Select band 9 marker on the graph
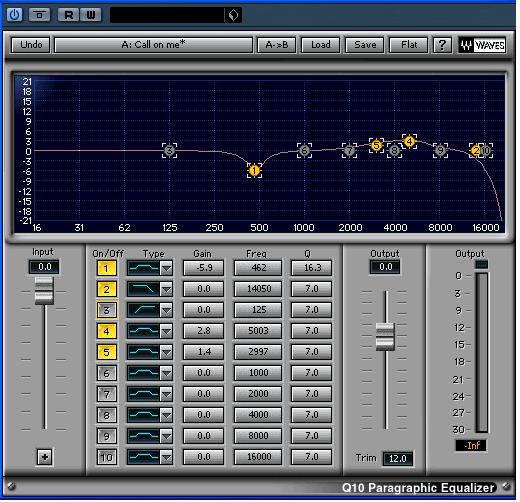Viewport: 520px width, 502px height. click(440, 151)
